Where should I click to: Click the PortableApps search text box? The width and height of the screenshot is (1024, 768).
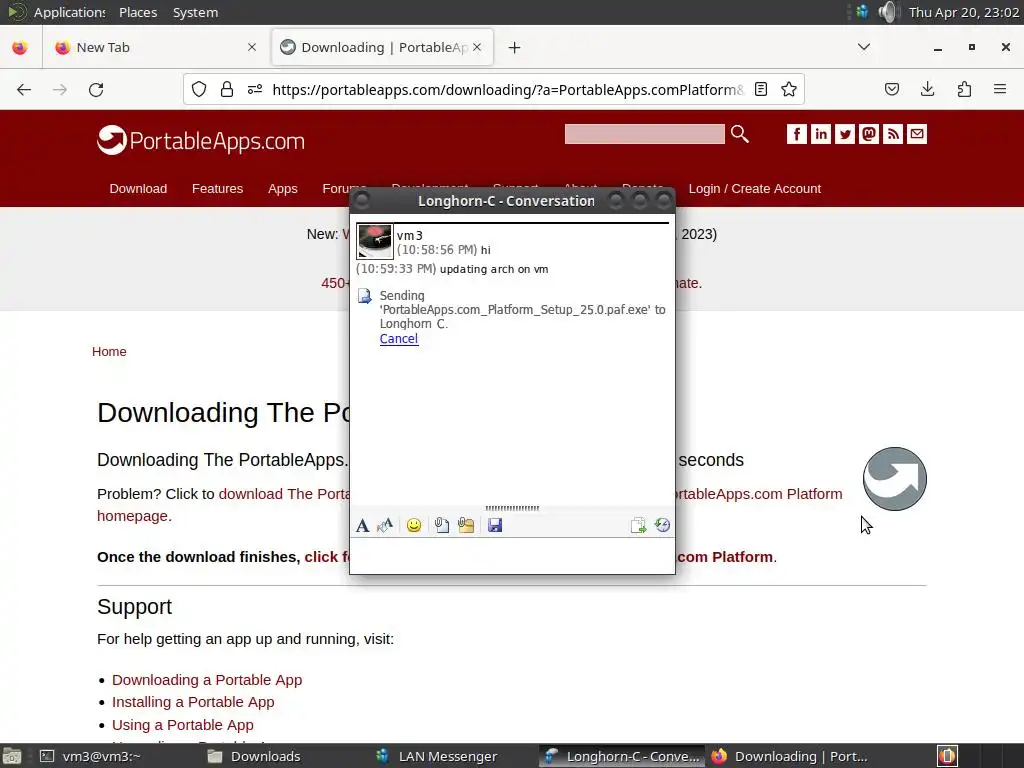[645, 134]
